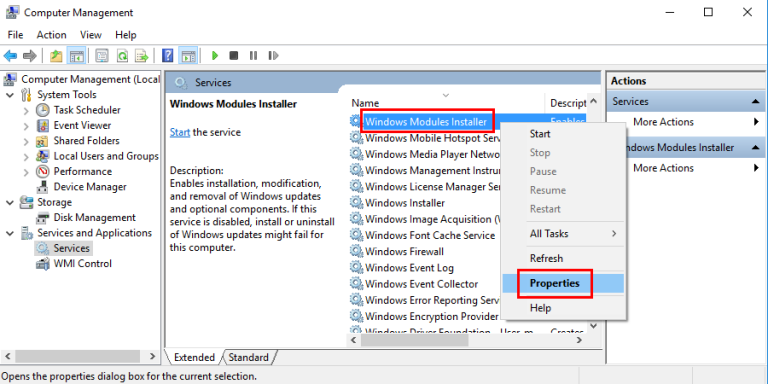This screenshot has width=768, height=384.
Task: Collapse the System Tools tree node
Action: pyautogui.click(x=10, y=95)
